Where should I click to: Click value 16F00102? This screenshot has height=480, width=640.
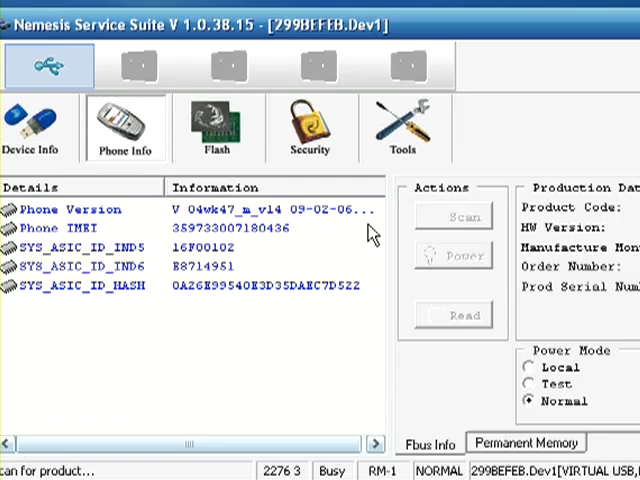tap(203, 247)
